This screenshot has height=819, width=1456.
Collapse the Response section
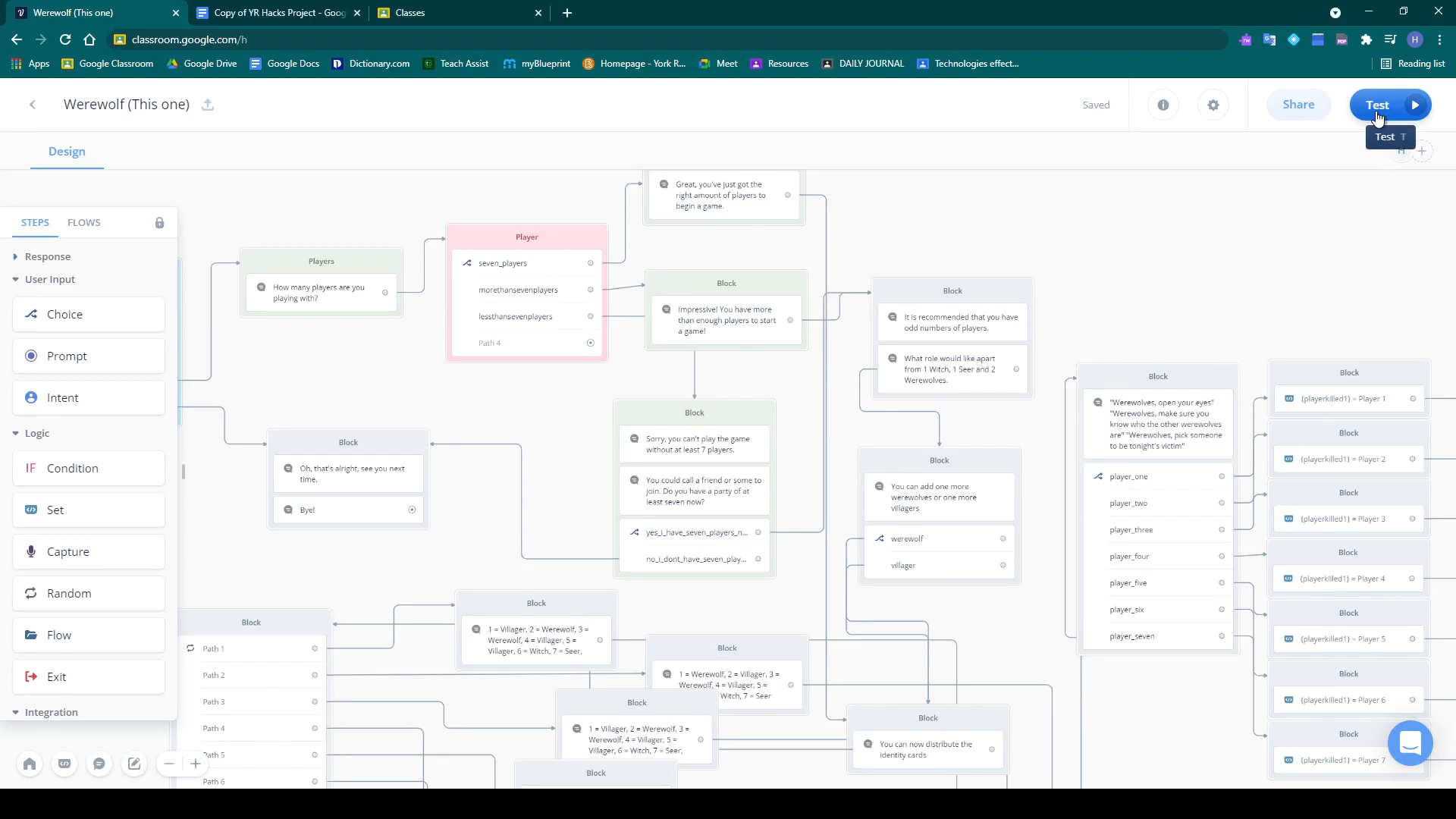coord(47,257)
